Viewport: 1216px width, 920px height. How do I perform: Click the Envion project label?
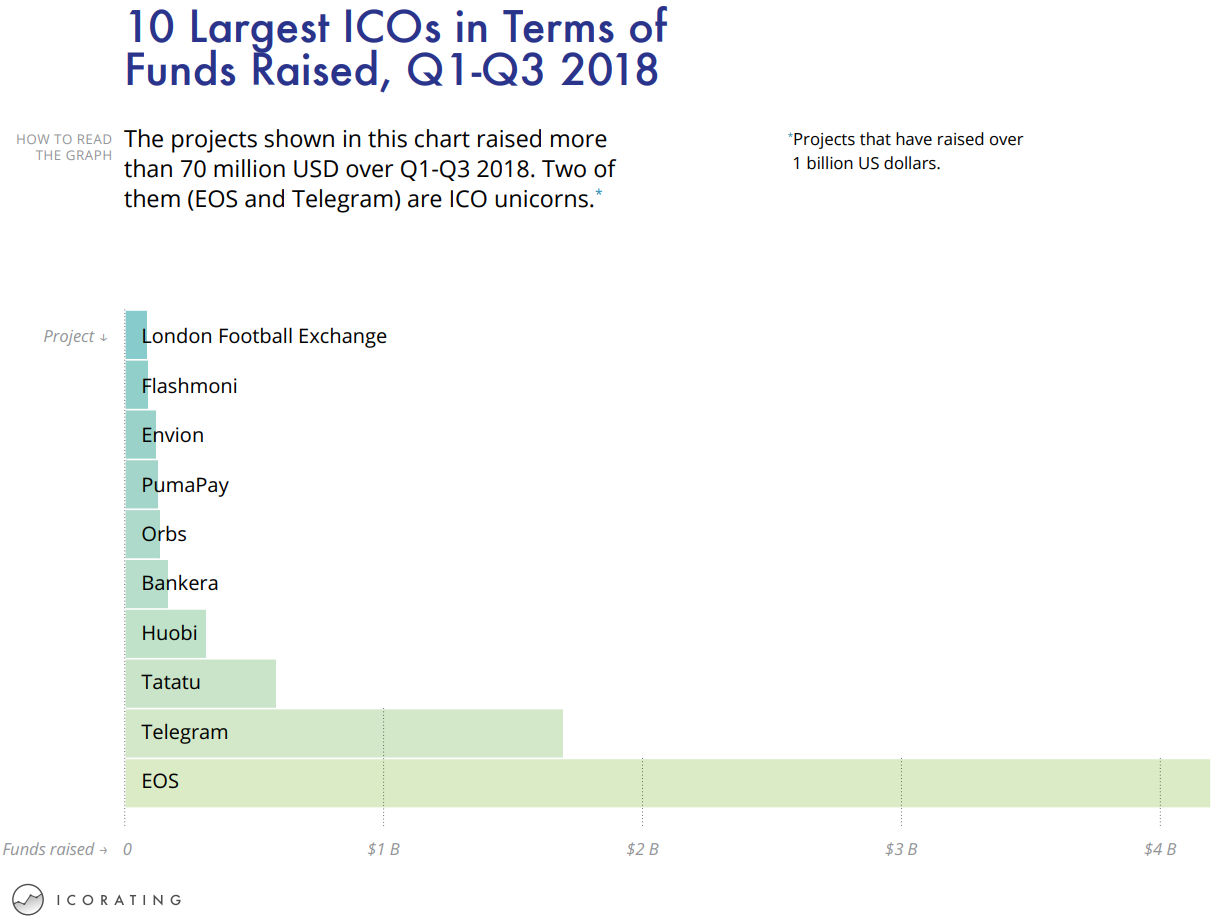(x=173, y=435)
